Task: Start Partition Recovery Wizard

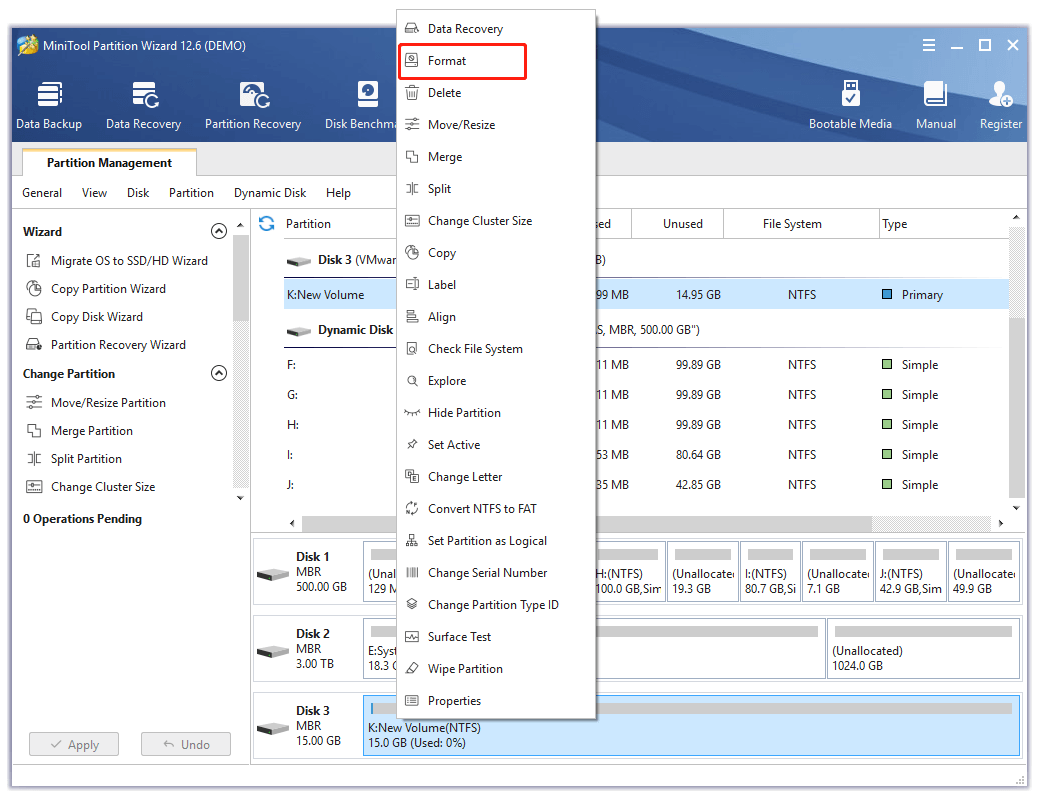Action: pyautogui.click(x=106, y=345)
